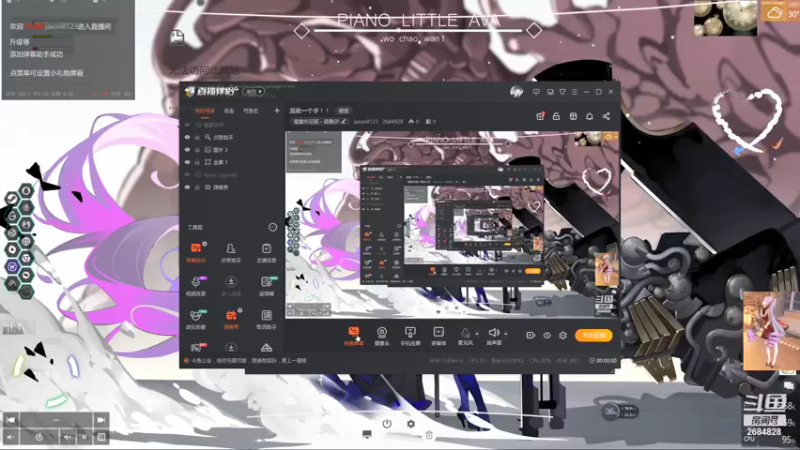
Task: Toggle lock on 点歌助手 layer
Action: point(197,137)
